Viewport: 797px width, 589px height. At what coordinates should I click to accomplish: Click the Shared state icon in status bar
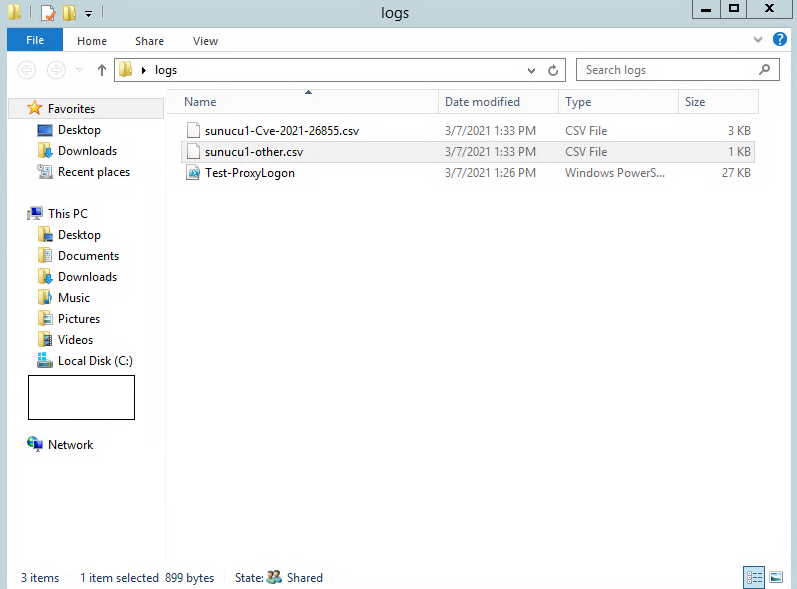pyautogui.click(x=274, y=577)
